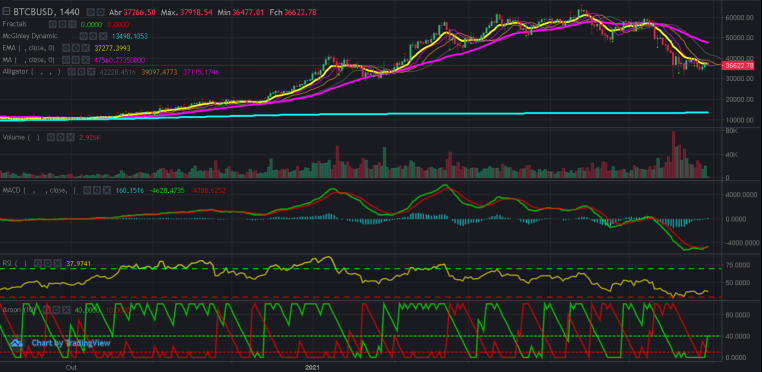Viewport: 762px width, 372px height.
Task: Select the EMA legend label
Action: pyautogui.click(x=29, y=48)
